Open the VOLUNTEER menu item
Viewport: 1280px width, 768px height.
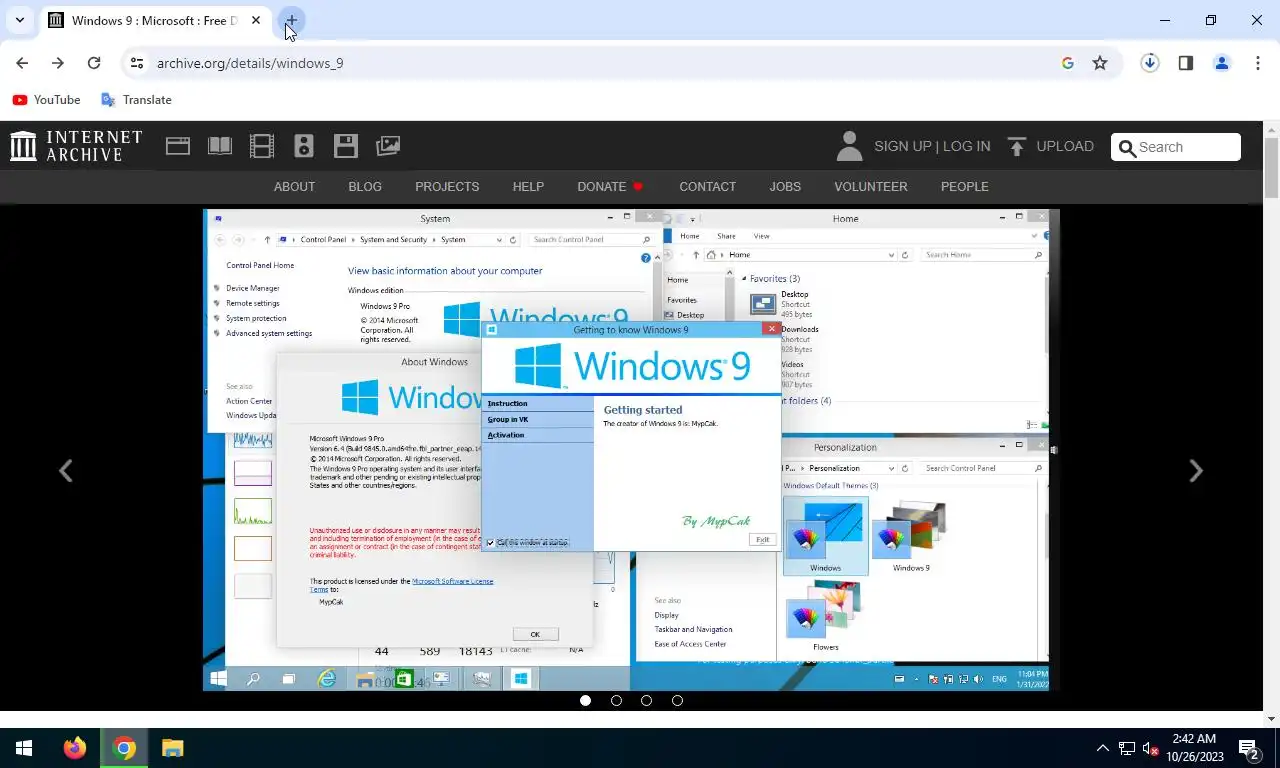click(871, 187)
